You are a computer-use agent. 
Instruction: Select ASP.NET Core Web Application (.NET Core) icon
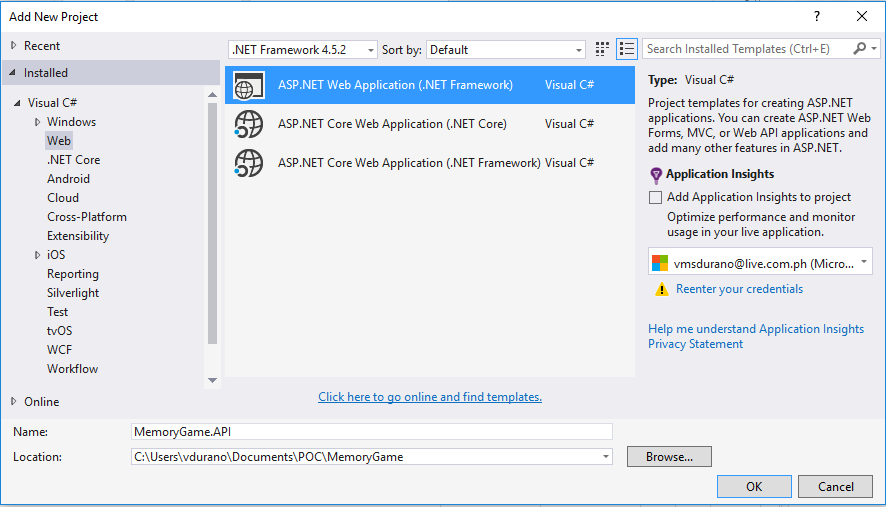[x=249, y=124]
